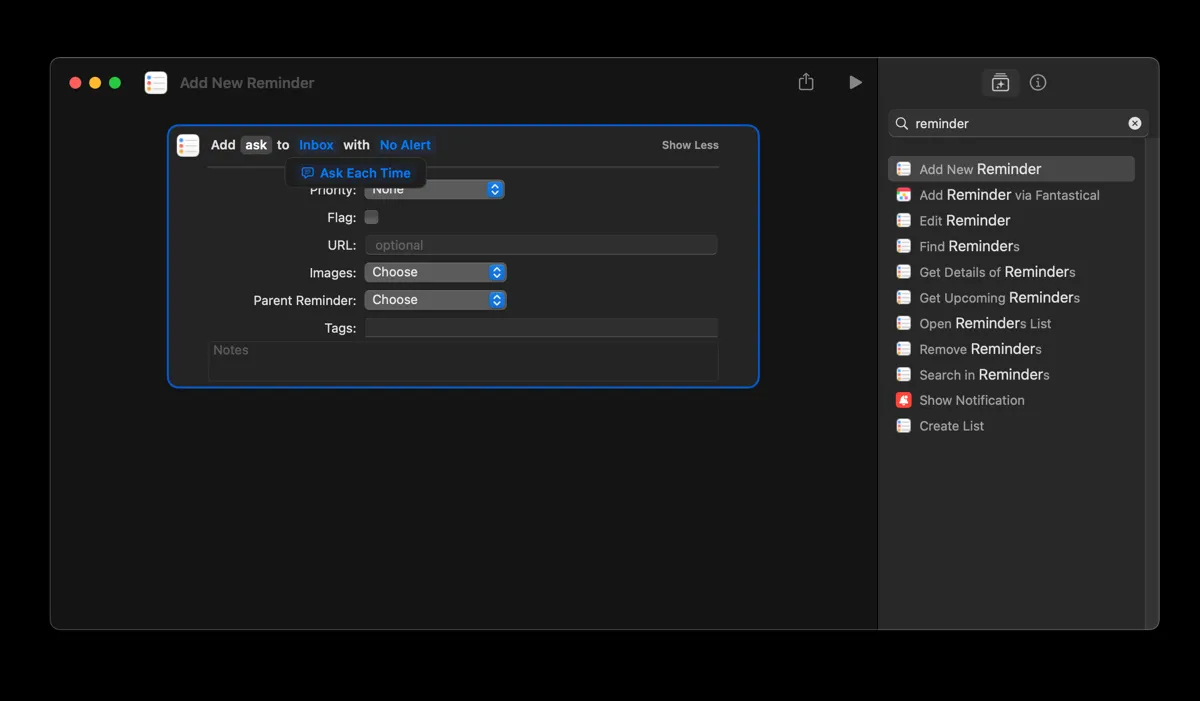Click the reminder search field
The height and width of the screenshot is (701, 1200).
click(x=1018, y=123)
